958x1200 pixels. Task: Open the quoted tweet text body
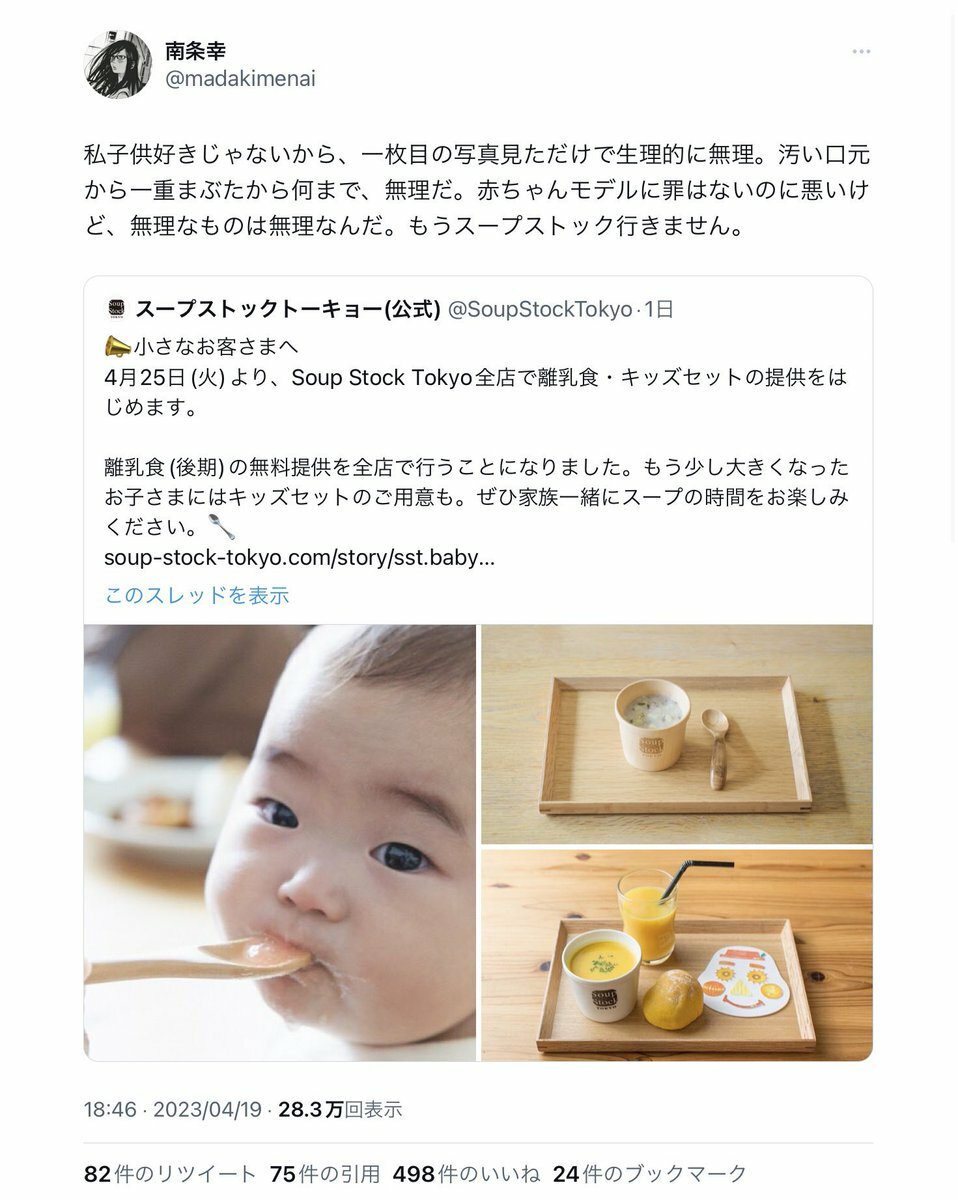476,436
